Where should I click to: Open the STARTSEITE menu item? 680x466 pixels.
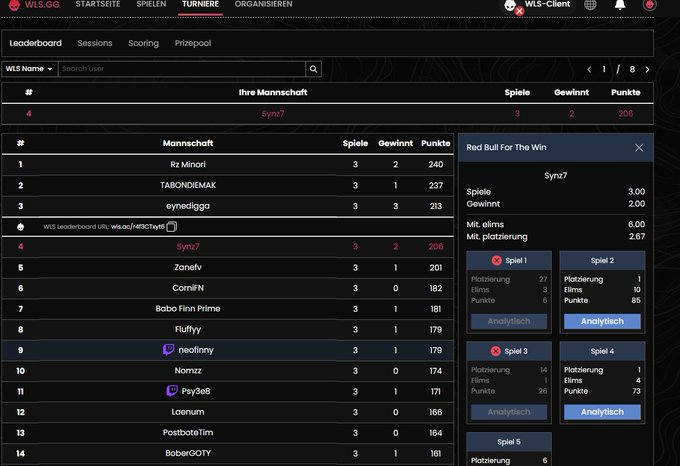click(98, 4)
